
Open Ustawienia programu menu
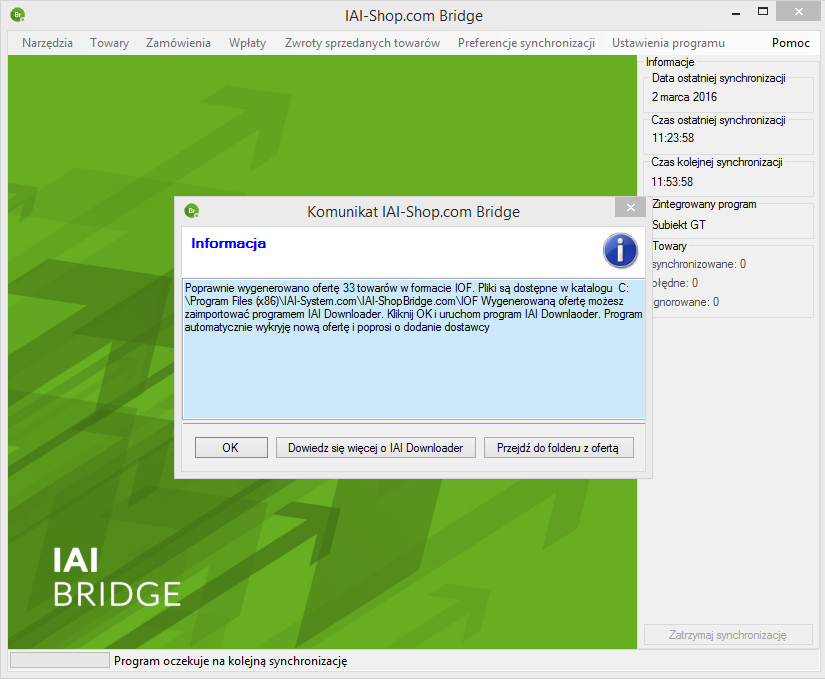[x=668, y=43]
